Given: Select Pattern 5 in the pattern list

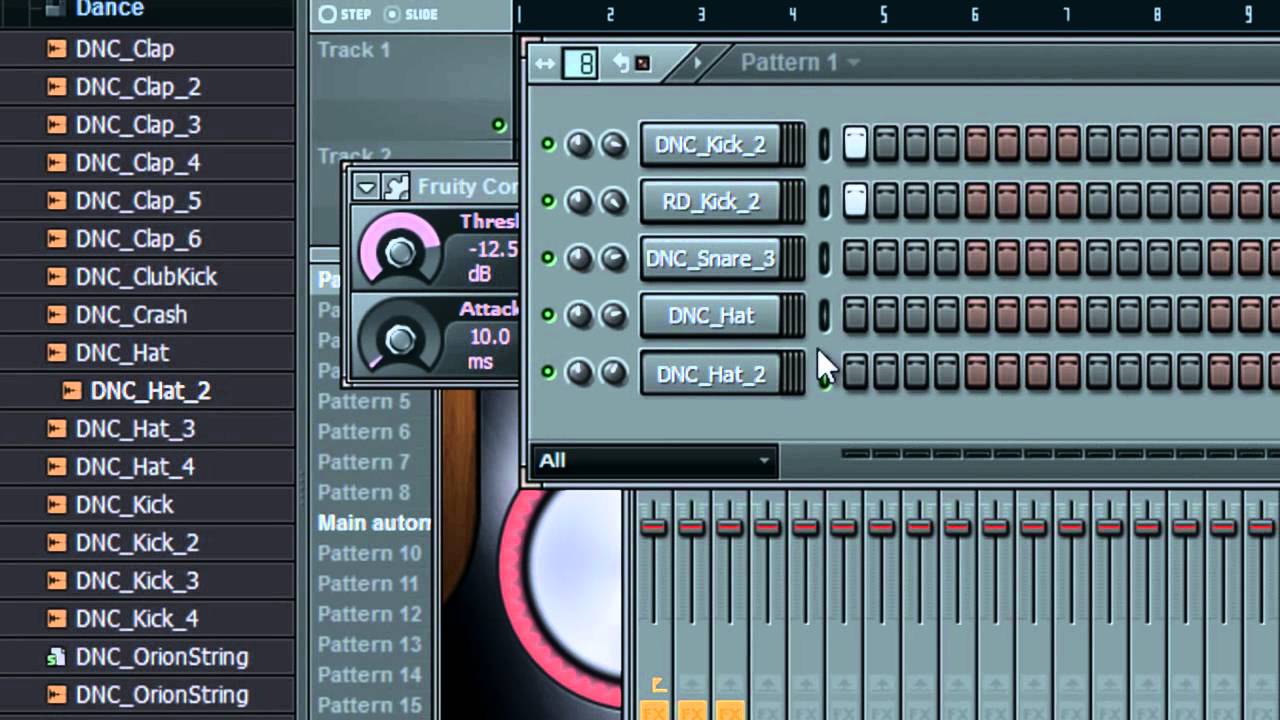Looking at the screenshot, I should (364, 401).
